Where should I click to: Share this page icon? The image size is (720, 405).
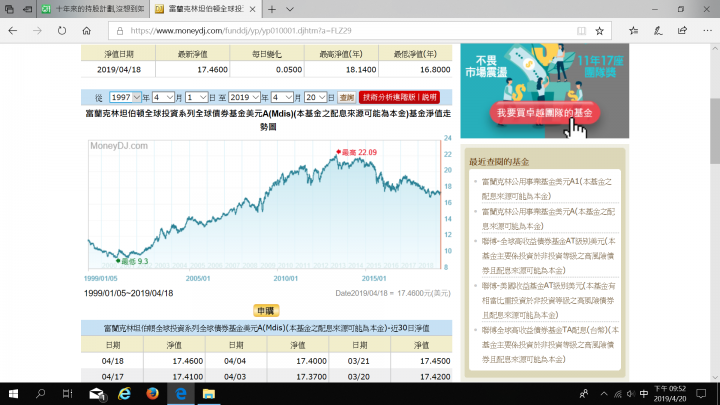tap(682, 31)
